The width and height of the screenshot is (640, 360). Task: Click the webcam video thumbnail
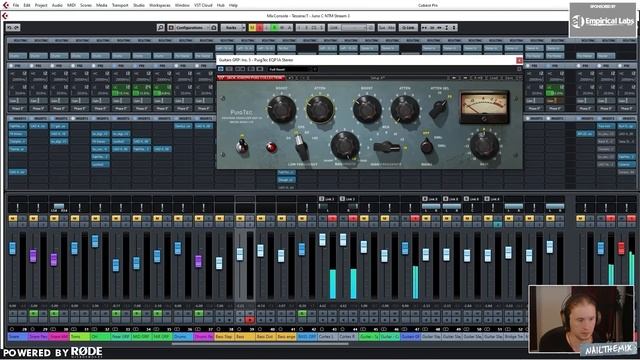click(x=581, y=319)
